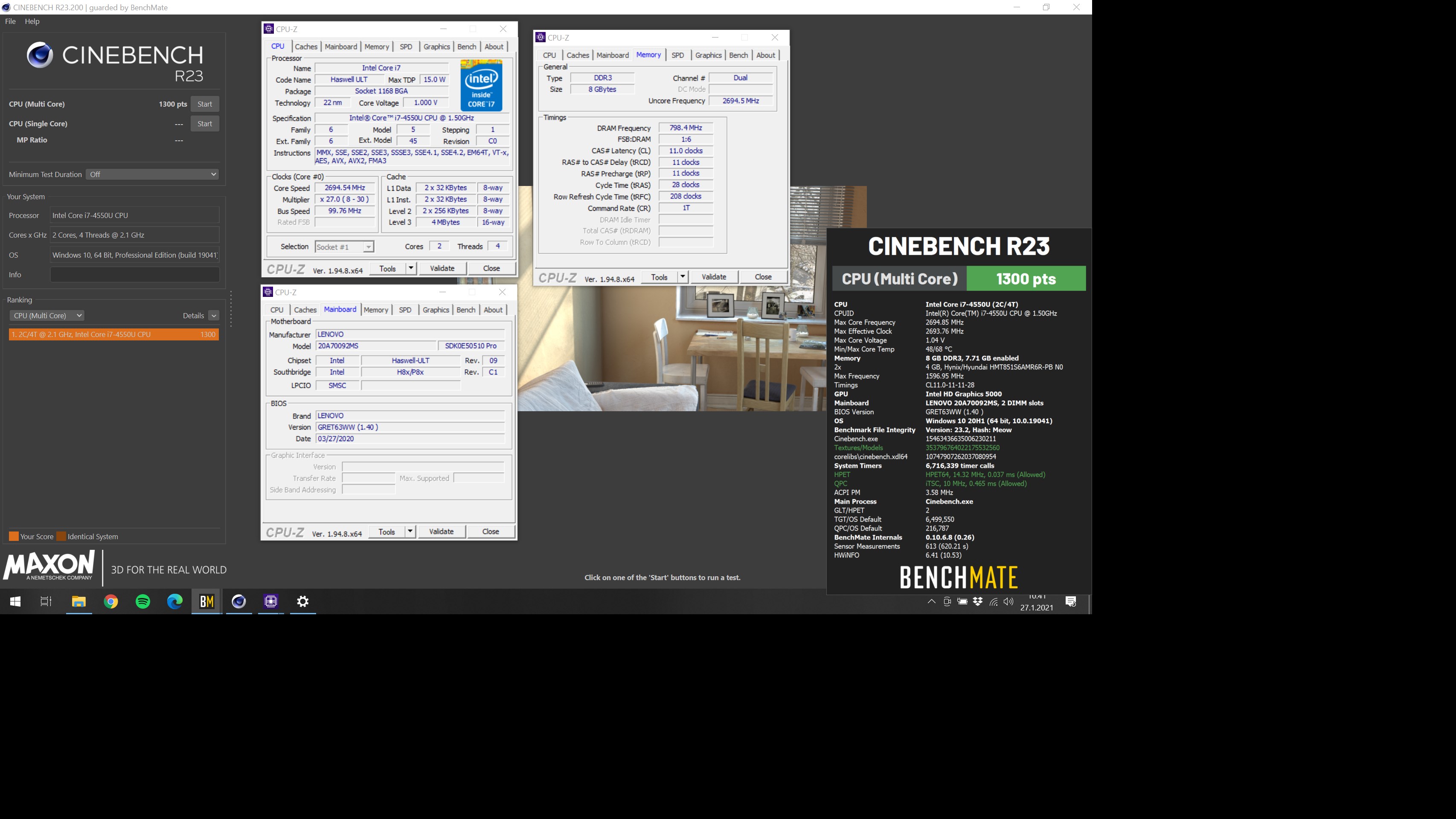The width and height of the screenshot is (1456, 819).
Task: Click the Intel Core i7 logo badge
Action: (481, 85)
